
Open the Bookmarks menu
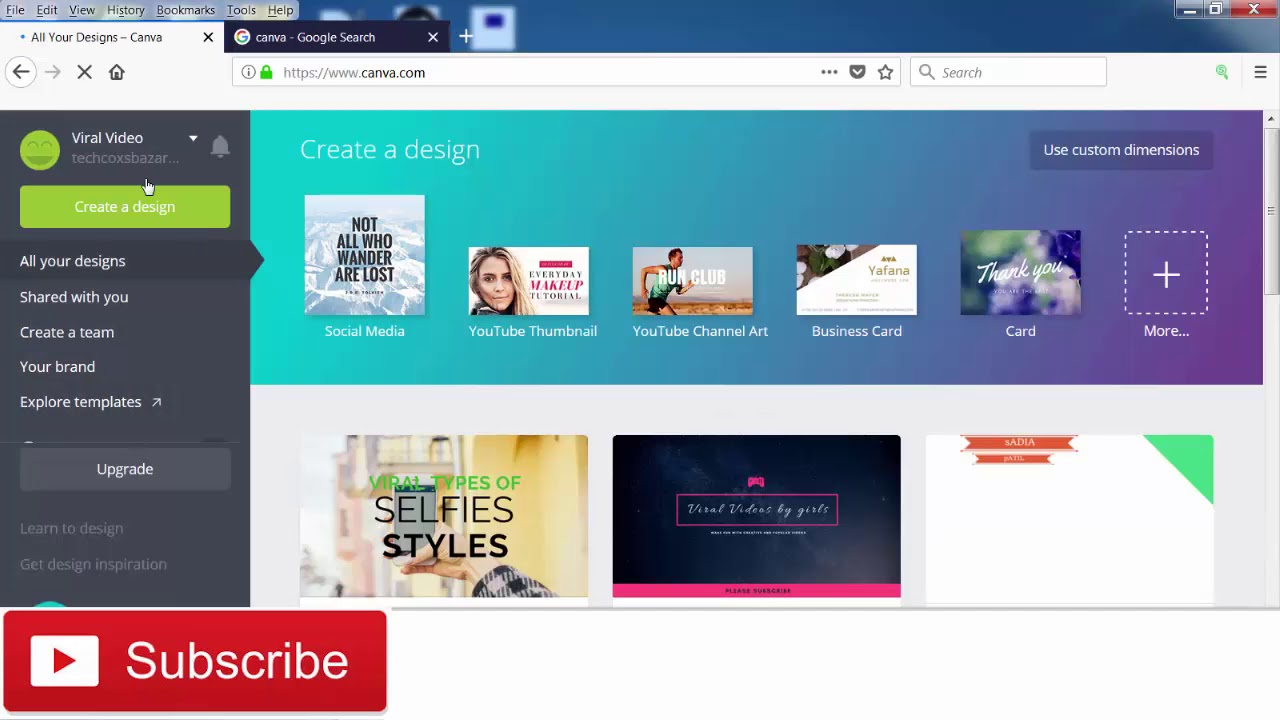coord(185,10)
